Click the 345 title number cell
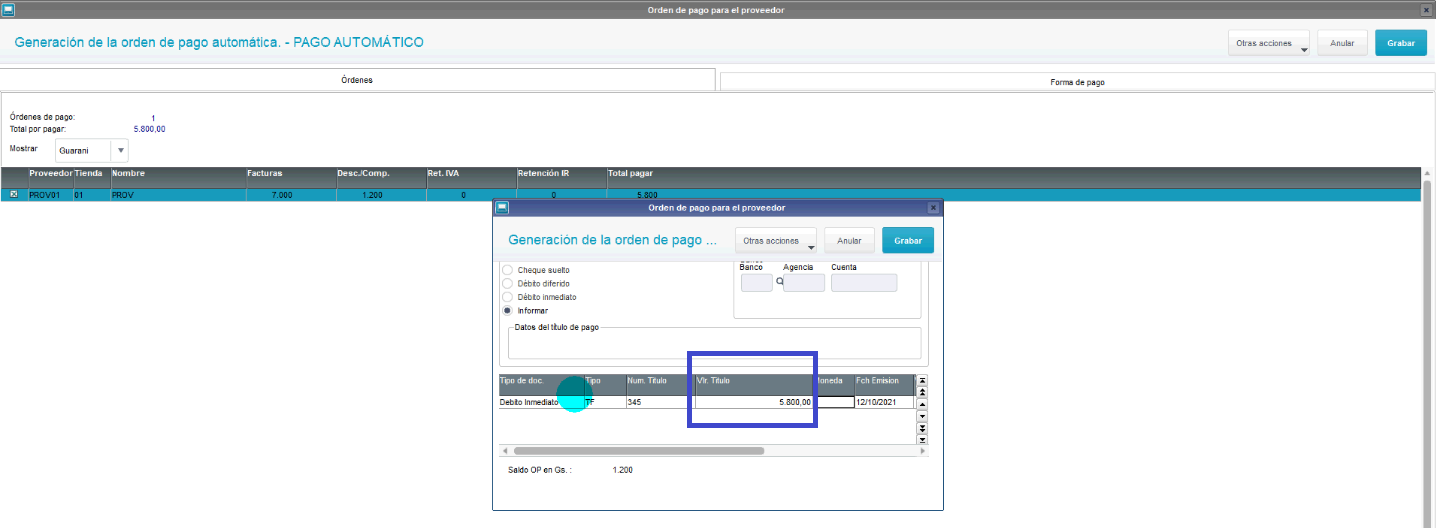1436x528 pixels. coord(659,402)
